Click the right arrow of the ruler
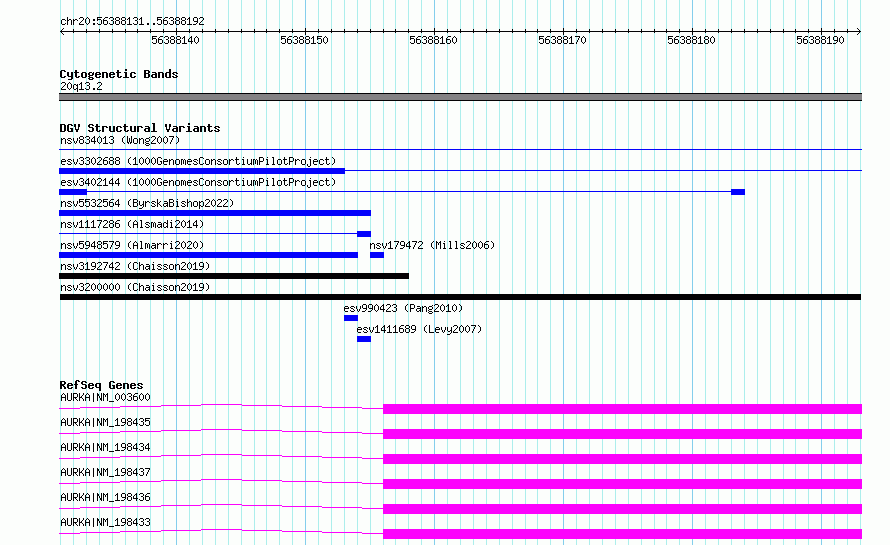The image size is (890, 545). (859, 31)
